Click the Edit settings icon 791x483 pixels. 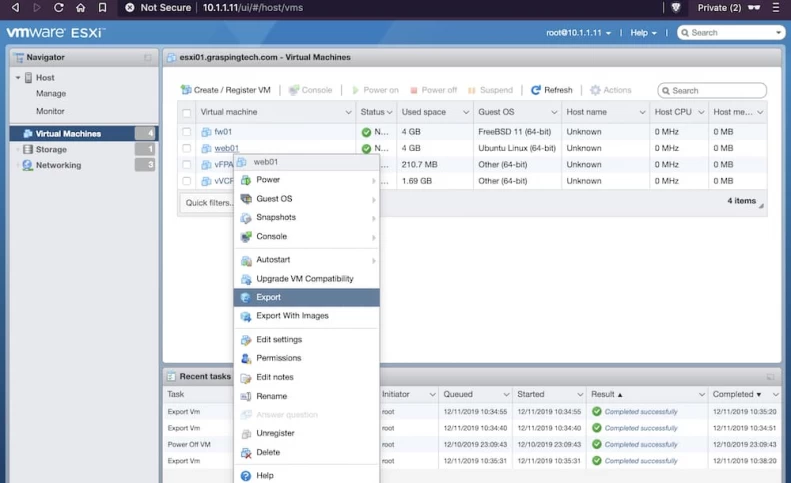pos(246,340)
